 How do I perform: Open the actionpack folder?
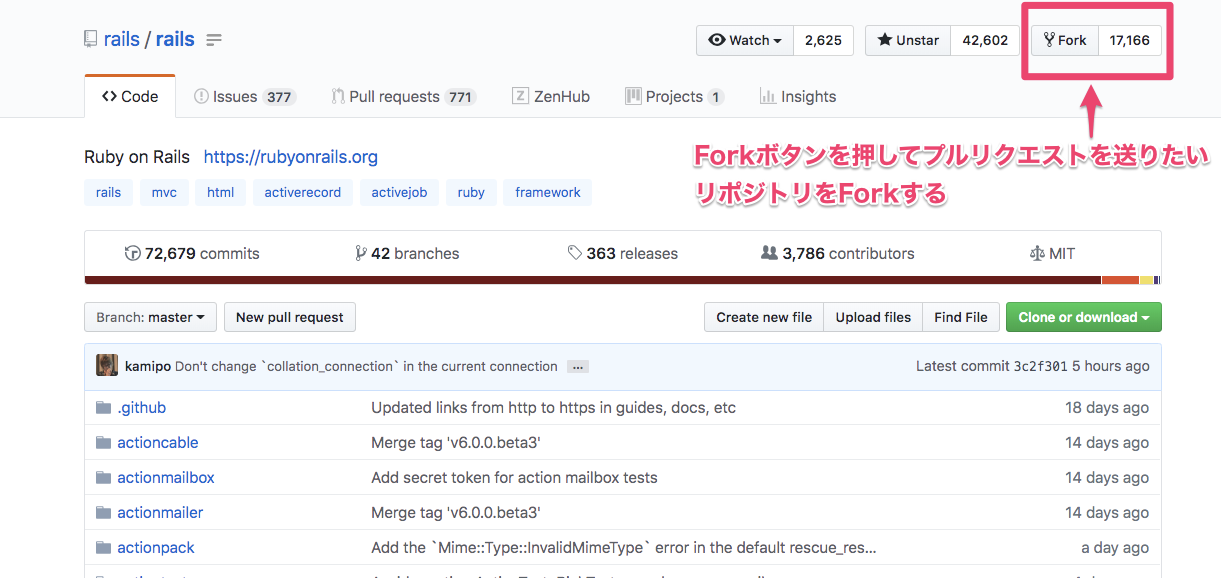156,548
